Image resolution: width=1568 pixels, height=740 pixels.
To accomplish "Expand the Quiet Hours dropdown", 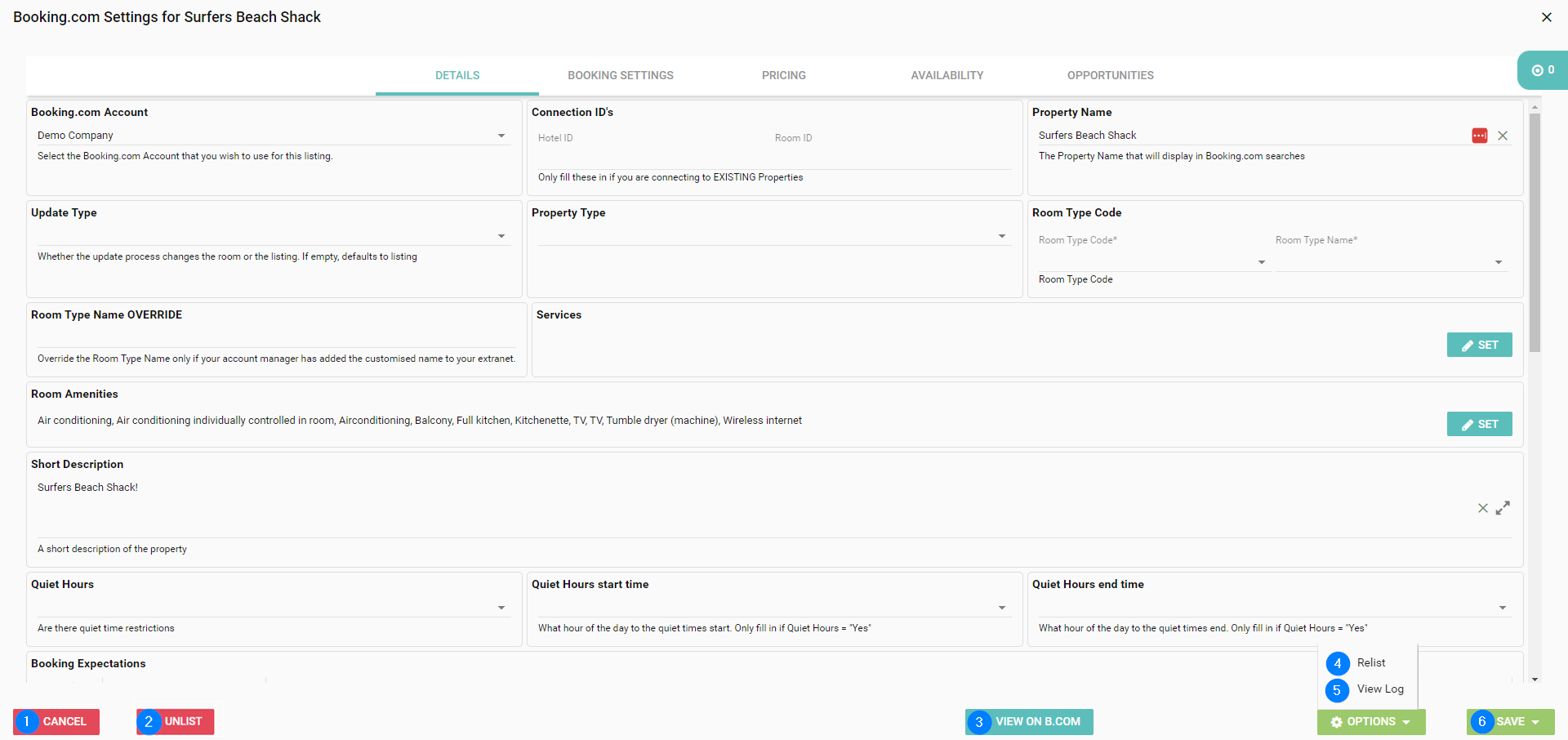I will click(501, 608).
